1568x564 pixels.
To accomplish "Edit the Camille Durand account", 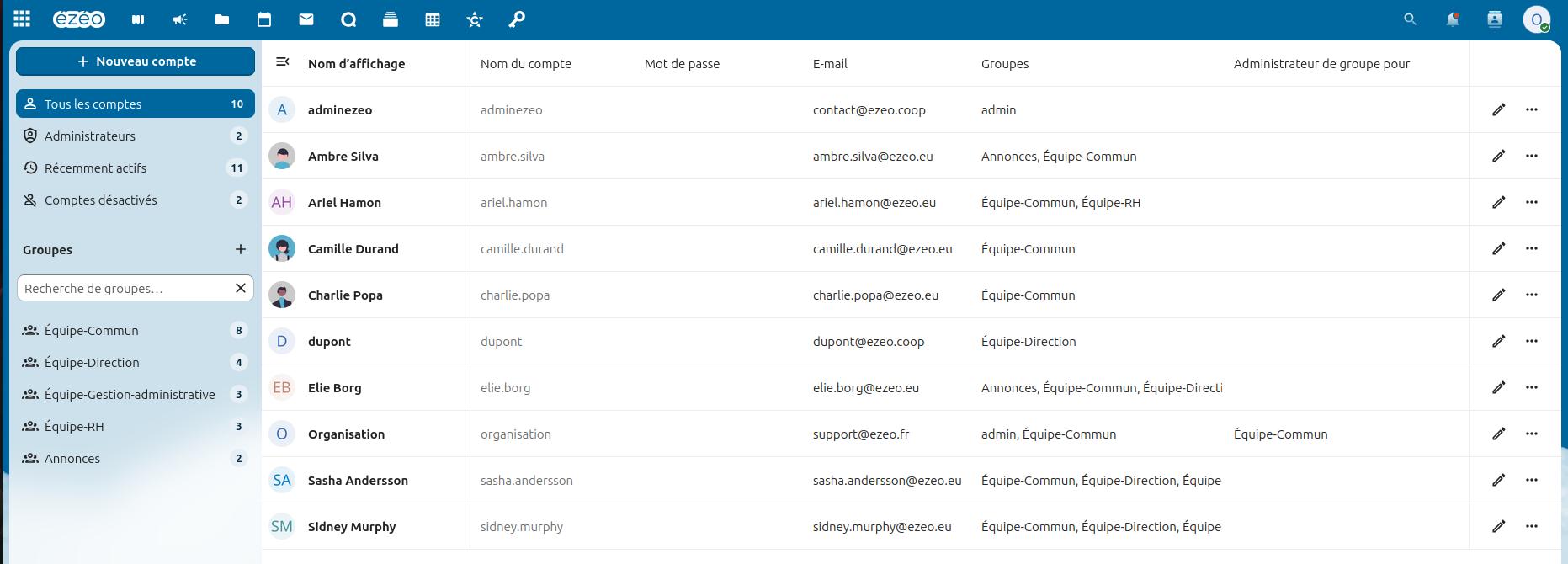I will pyautogui.click(x=1499, y=248).
